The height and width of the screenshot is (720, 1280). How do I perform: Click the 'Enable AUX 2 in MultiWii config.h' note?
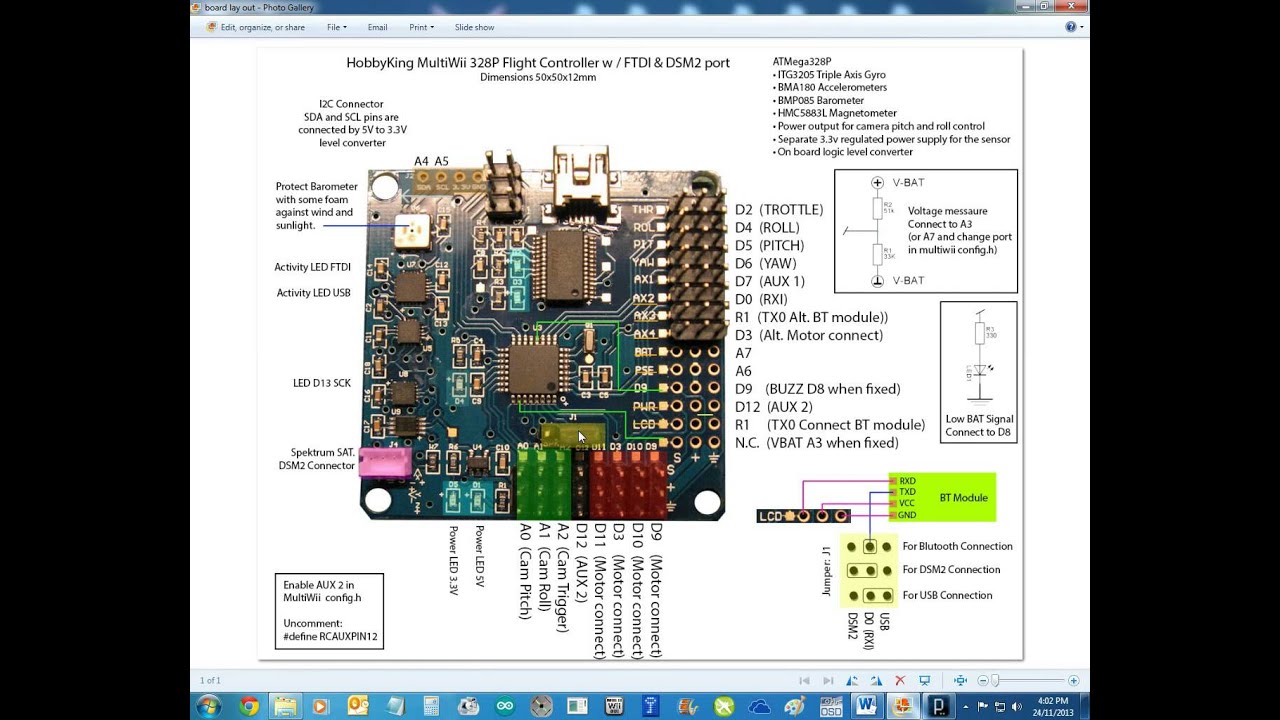322,591
